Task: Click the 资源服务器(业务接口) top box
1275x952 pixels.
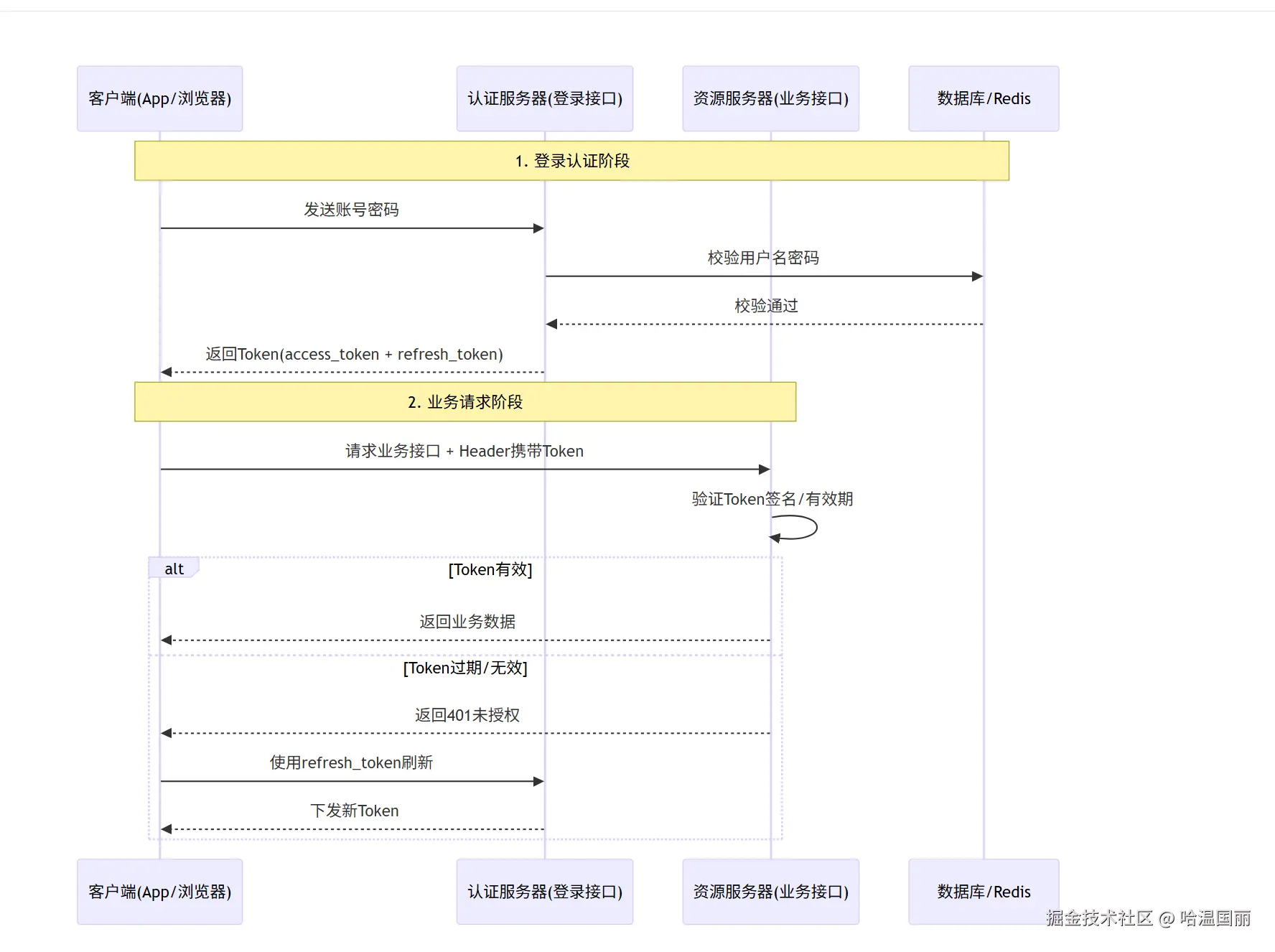Action: click(770, 98)
